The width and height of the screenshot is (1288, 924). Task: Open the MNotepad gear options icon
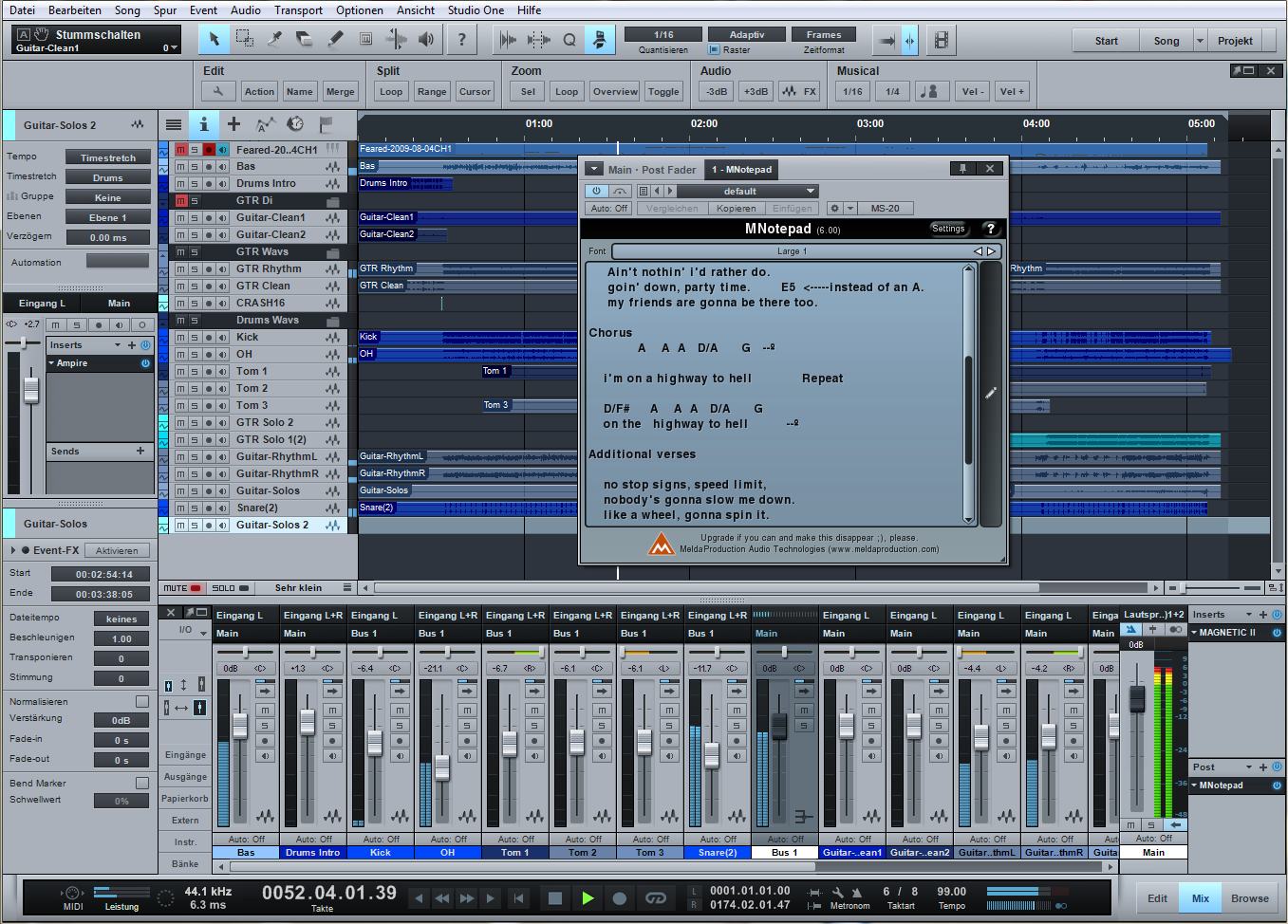point(834,208)
